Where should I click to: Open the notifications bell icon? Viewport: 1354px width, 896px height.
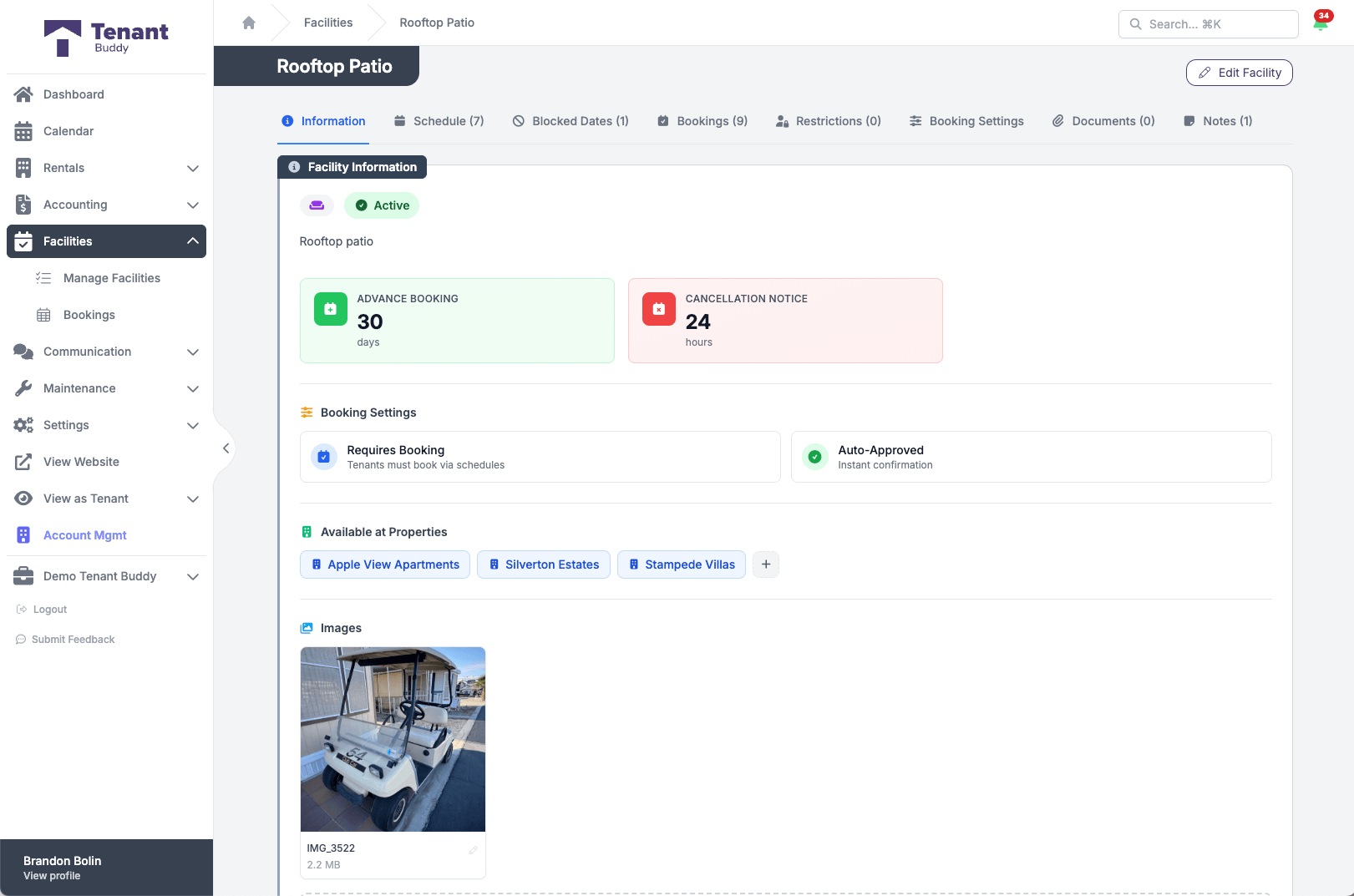coord(1321,23)
